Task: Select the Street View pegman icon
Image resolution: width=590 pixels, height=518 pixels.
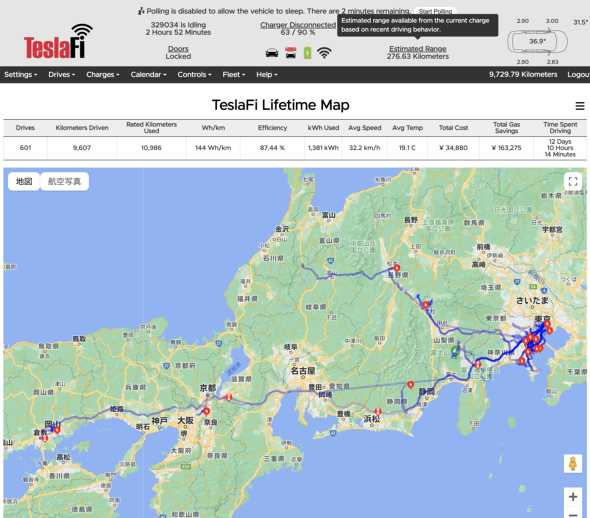Action: pos(573,463)
